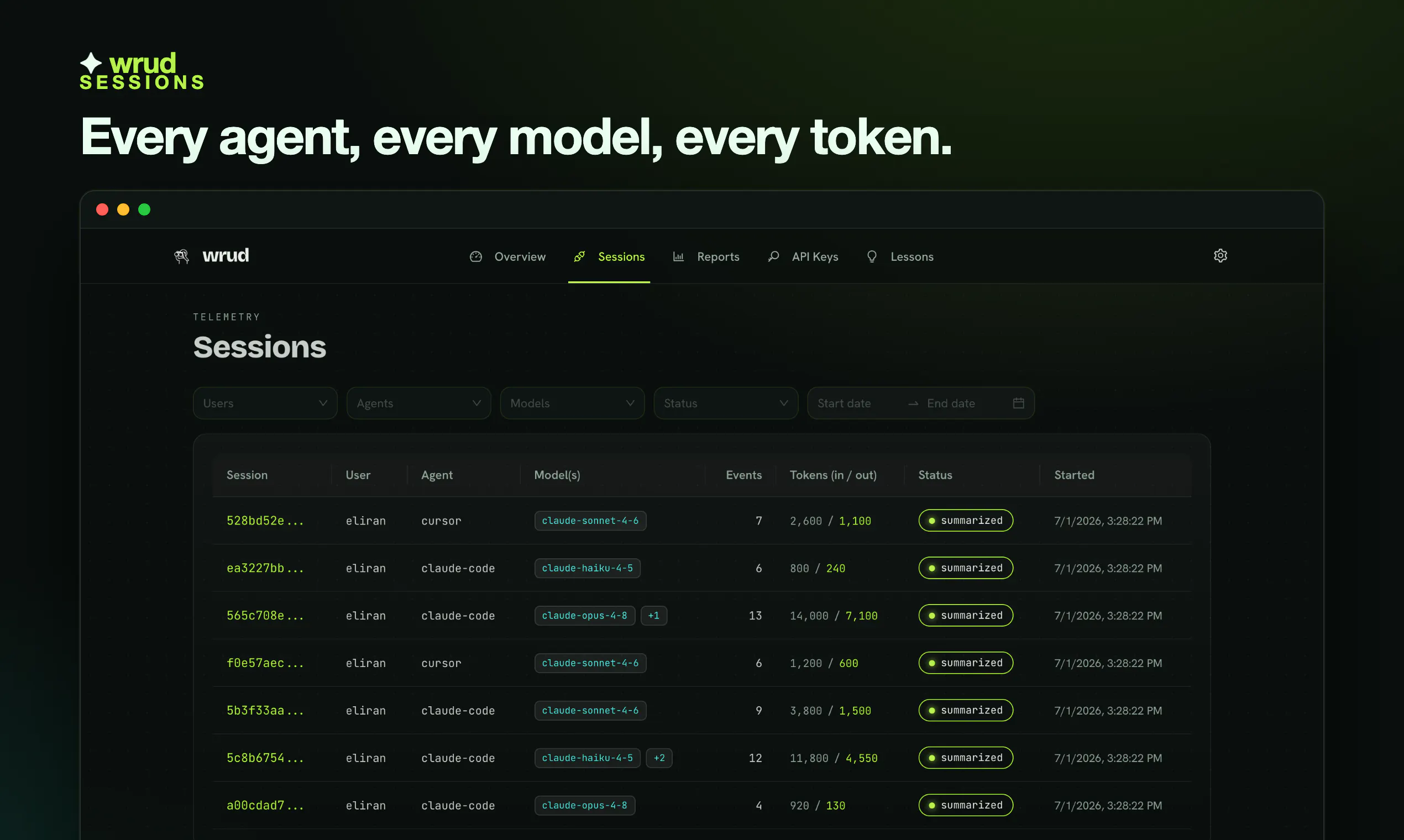
Task: Click the Reports bar chart icon
Action: (678, 256)
